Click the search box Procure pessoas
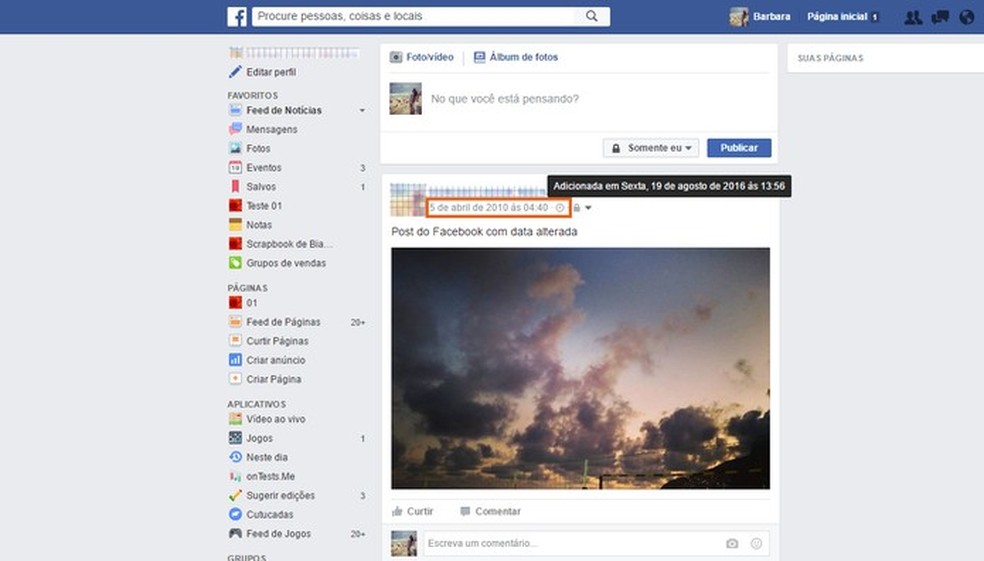This screenshot has height=561, width=984. coord(415,16)
